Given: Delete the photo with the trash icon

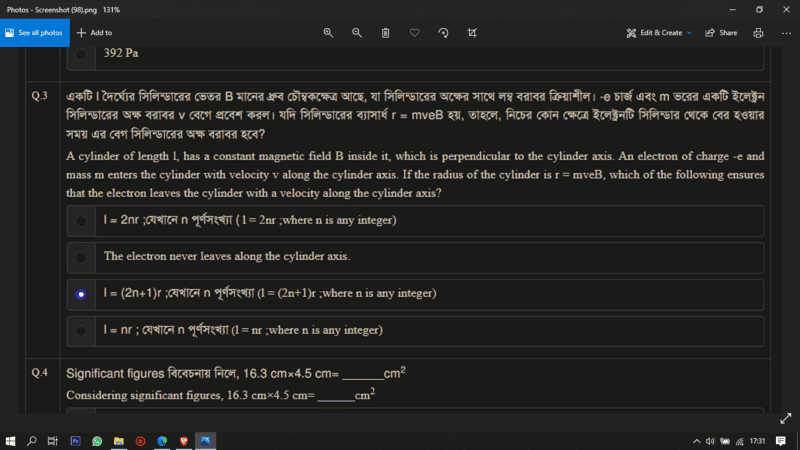Looking at the screenshot, I should click(385, 33).
